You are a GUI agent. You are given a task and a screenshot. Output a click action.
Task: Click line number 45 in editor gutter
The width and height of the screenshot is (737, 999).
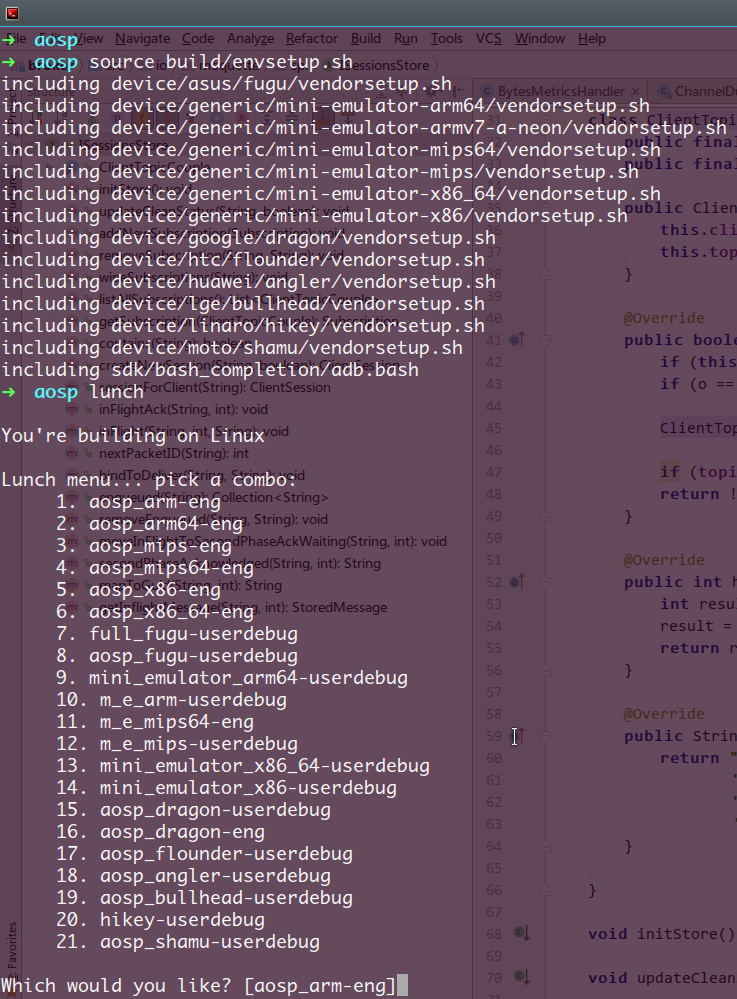click(x=494, y=428)
